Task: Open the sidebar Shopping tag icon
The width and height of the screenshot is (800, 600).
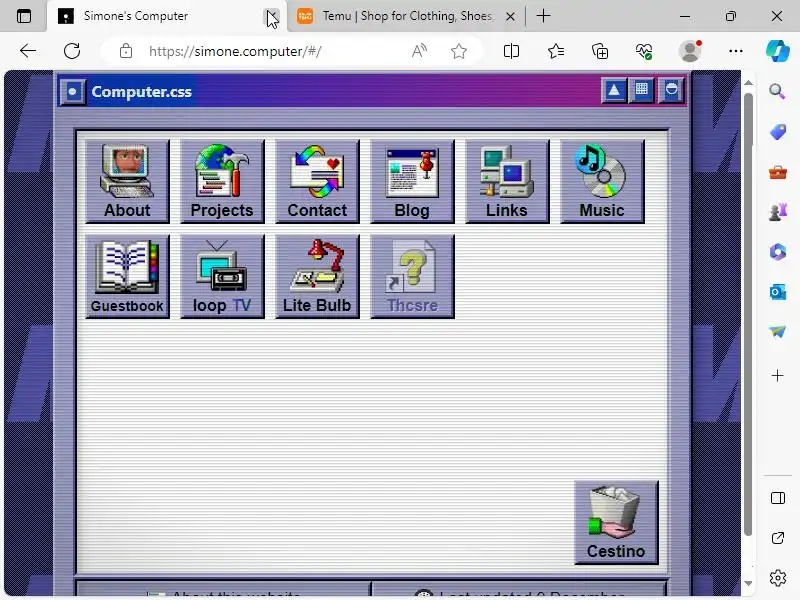Action: 778,132
